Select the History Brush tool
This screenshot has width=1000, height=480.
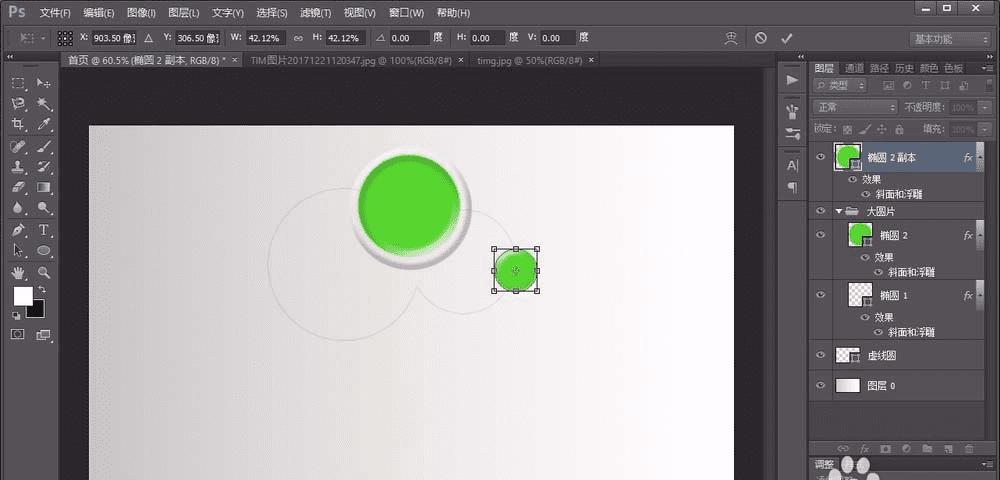pos(43,167)
